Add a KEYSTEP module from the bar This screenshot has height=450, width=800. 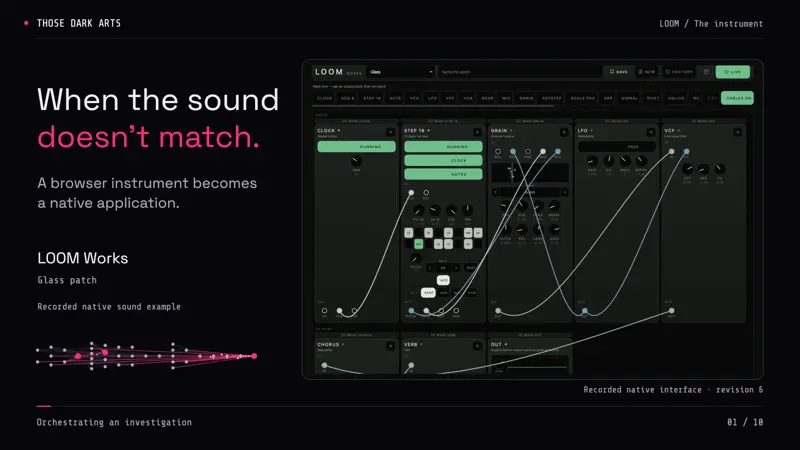(552, 98)
